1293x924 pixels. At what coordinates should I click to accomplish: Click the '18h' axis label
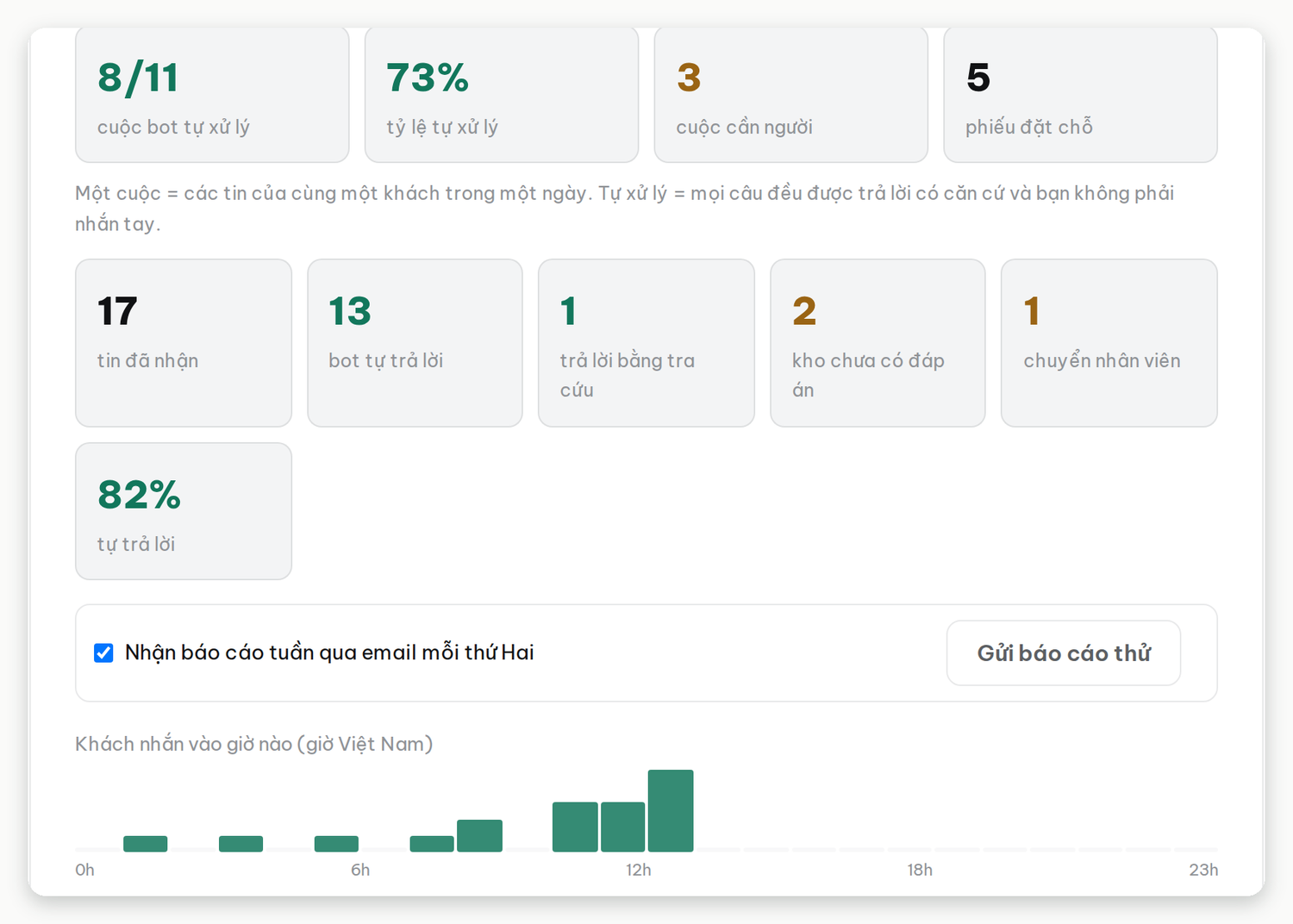(x=920, y=870)
